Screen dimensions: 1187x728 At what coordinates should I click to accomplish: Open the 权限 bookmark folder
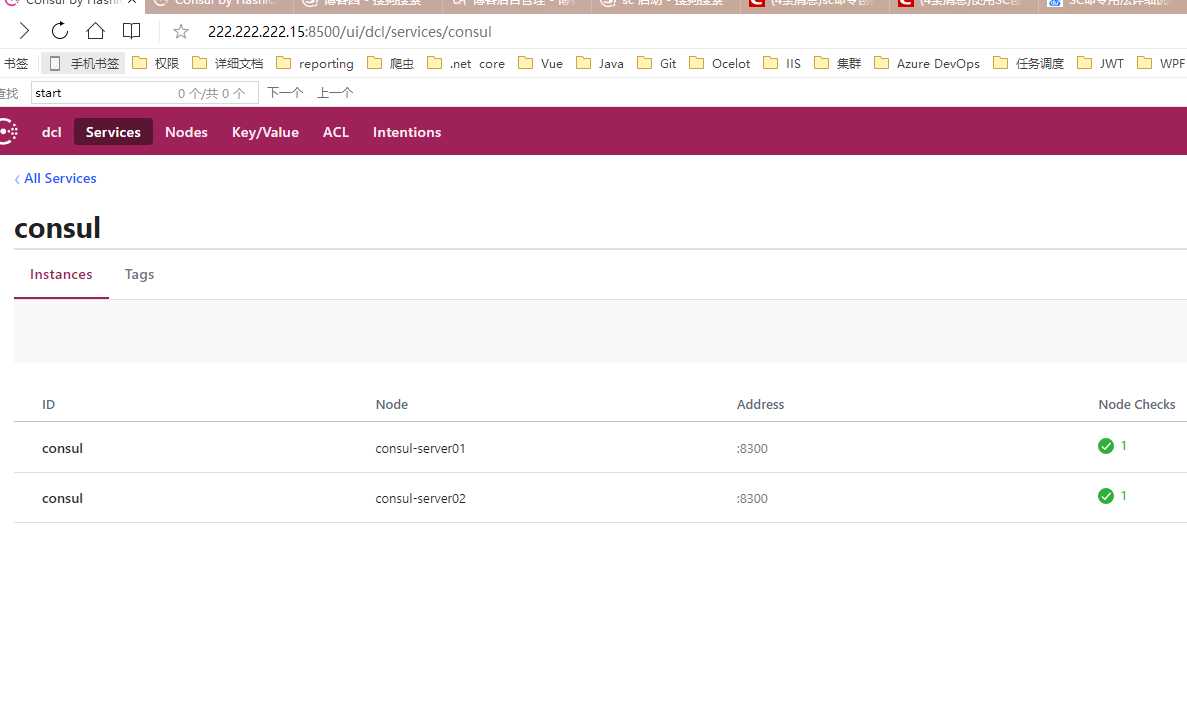tap(156, 64)
